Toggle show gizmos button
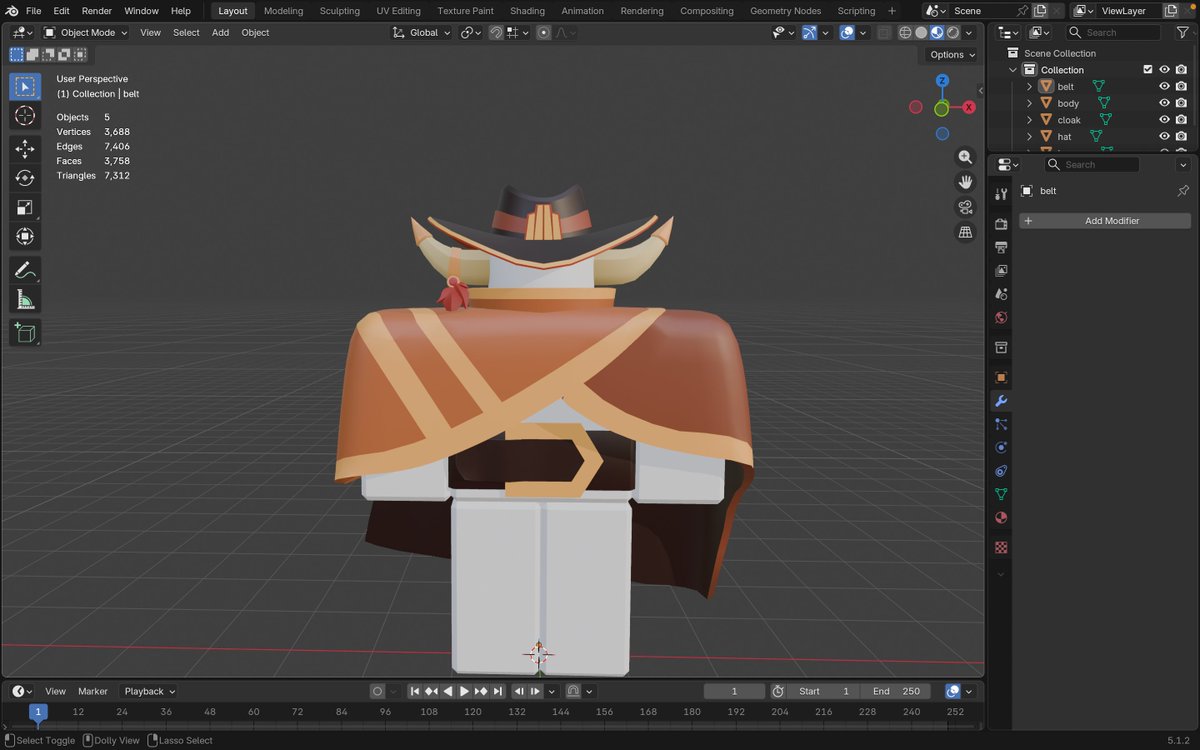The image size is (1200, 750). pos(810,32)
